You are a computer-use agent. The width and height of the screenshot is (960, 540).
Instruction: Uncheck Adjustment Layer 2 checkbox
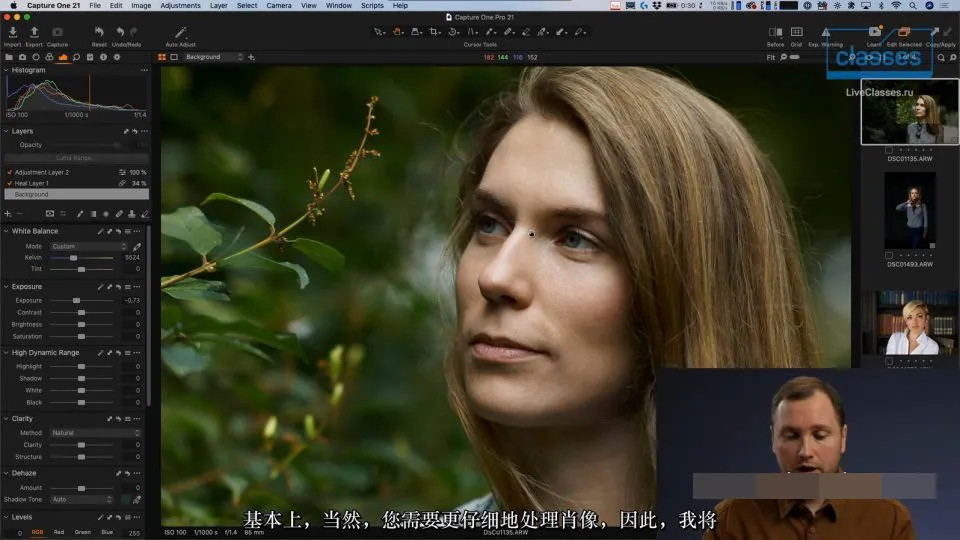9,173
